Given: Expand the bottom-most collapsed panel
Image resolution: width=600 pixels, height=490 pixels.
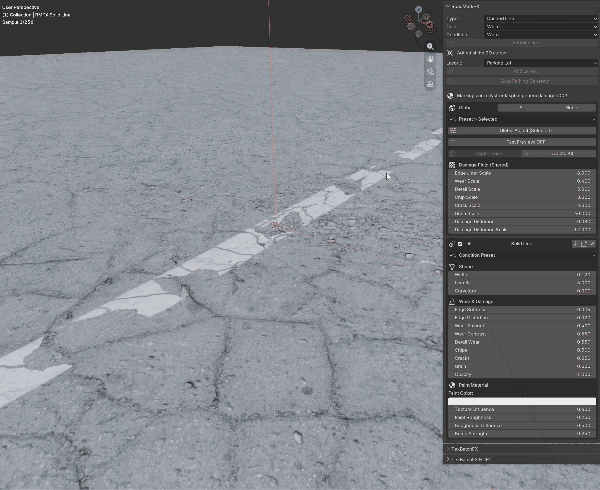Looking at the screenshot, I should pos(521,459).
